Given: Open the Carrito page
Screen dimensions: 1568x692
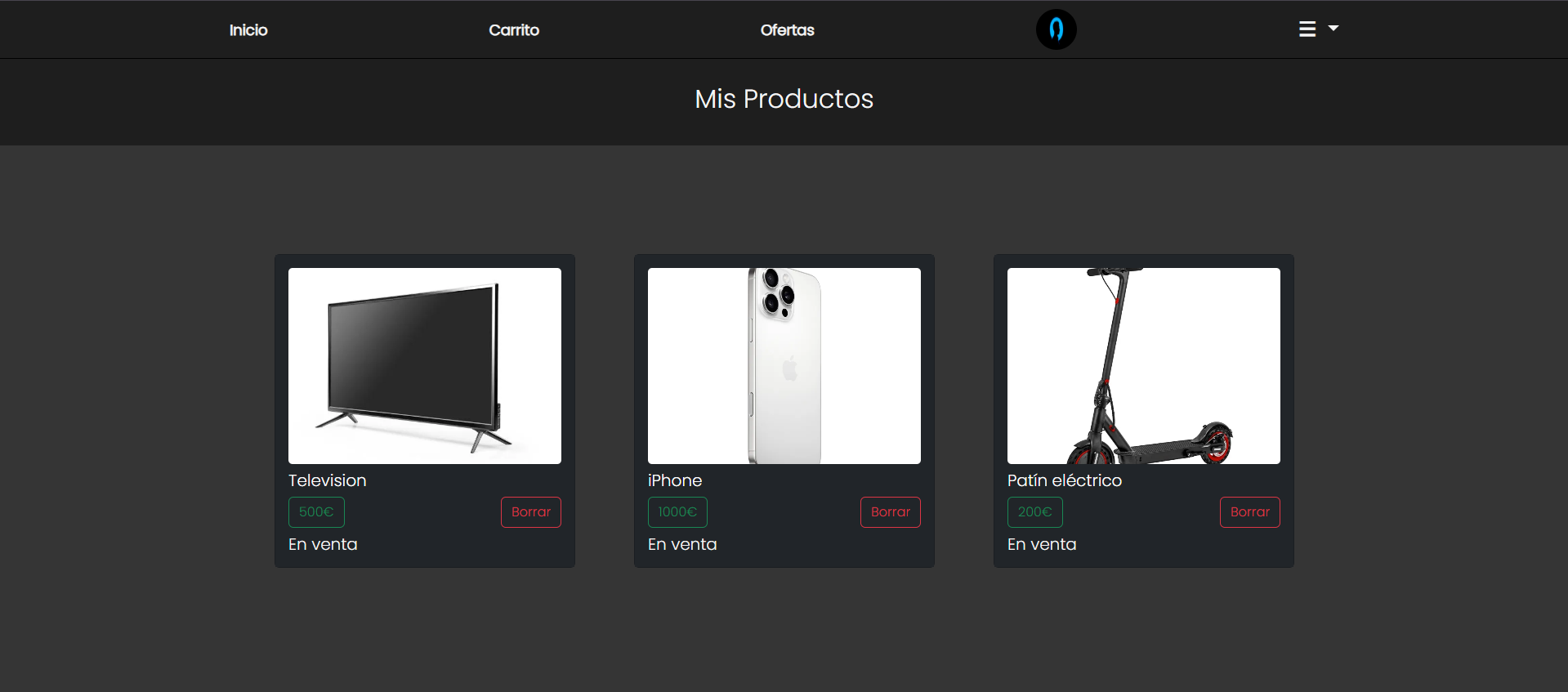Looking at the screenshot, I should click(514, 30).
